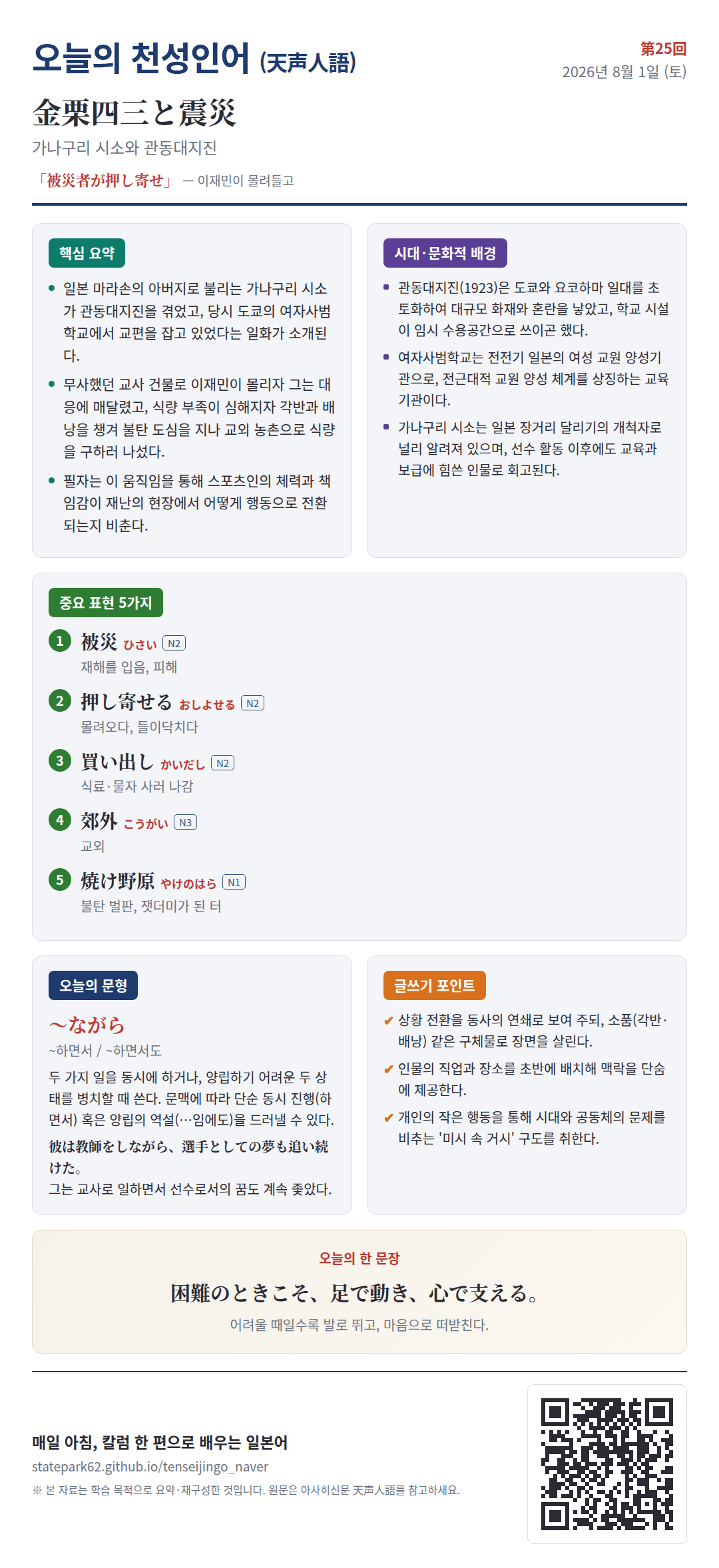This screenshot has height=1568, width=719.
Task: Click the green number 2 circle
Action: click(60, 700)
